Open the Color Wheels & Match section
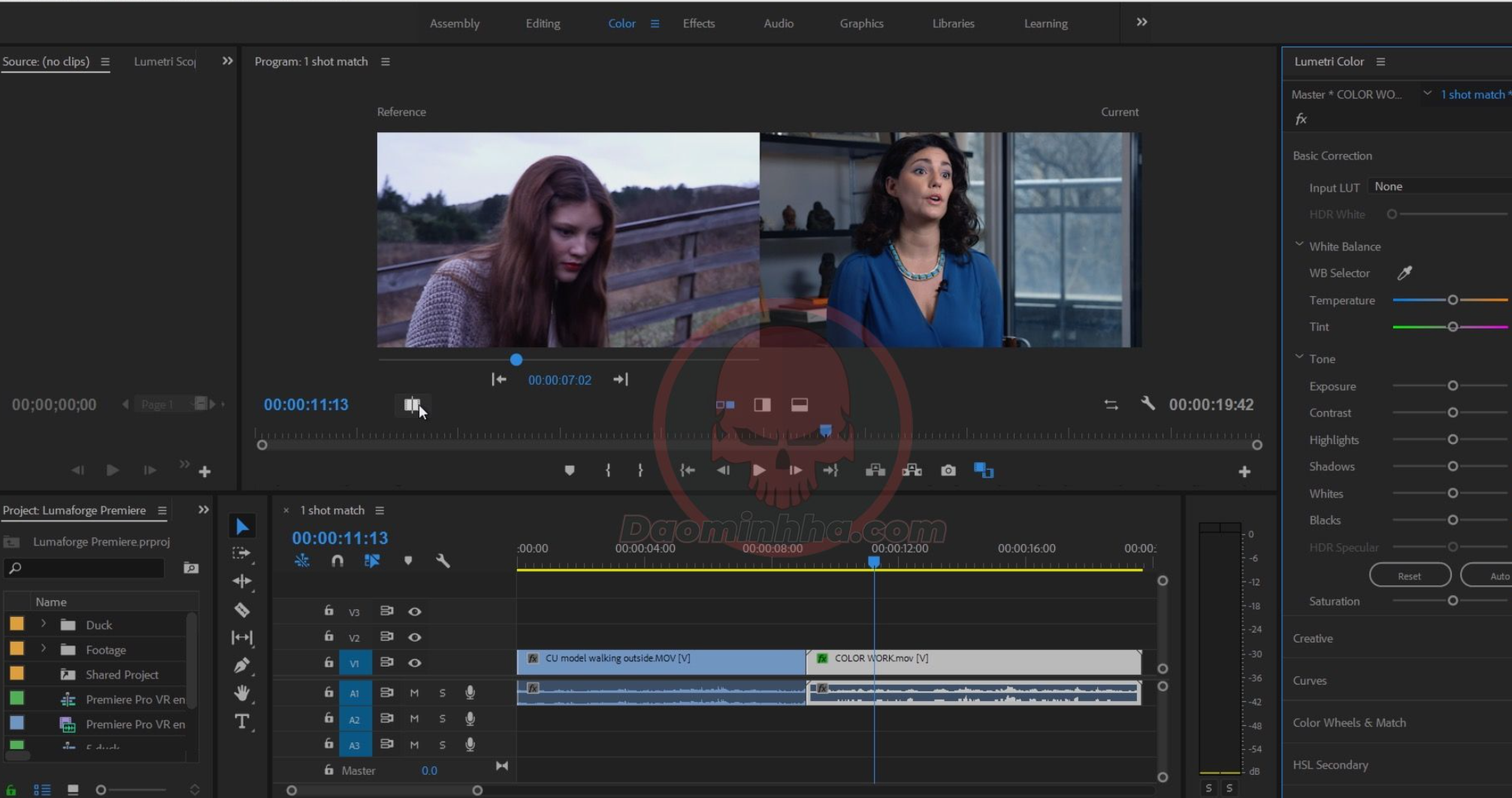The image size is (1512, 798). pyautogui.click(x=1349, y=722)
